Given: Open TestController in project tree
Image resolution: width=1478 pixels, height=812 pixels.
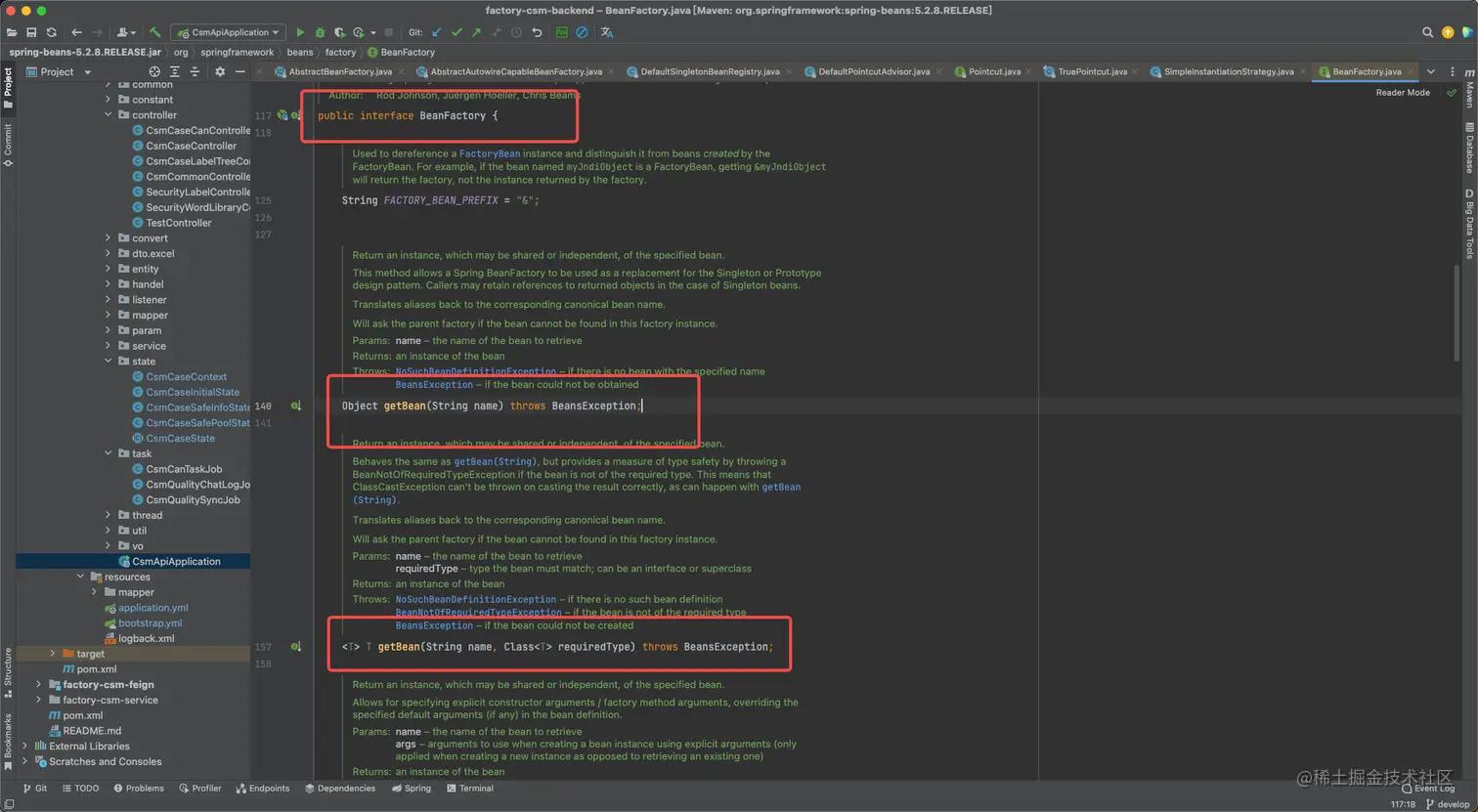Looking at the screenshot, I should click(178, 223).
